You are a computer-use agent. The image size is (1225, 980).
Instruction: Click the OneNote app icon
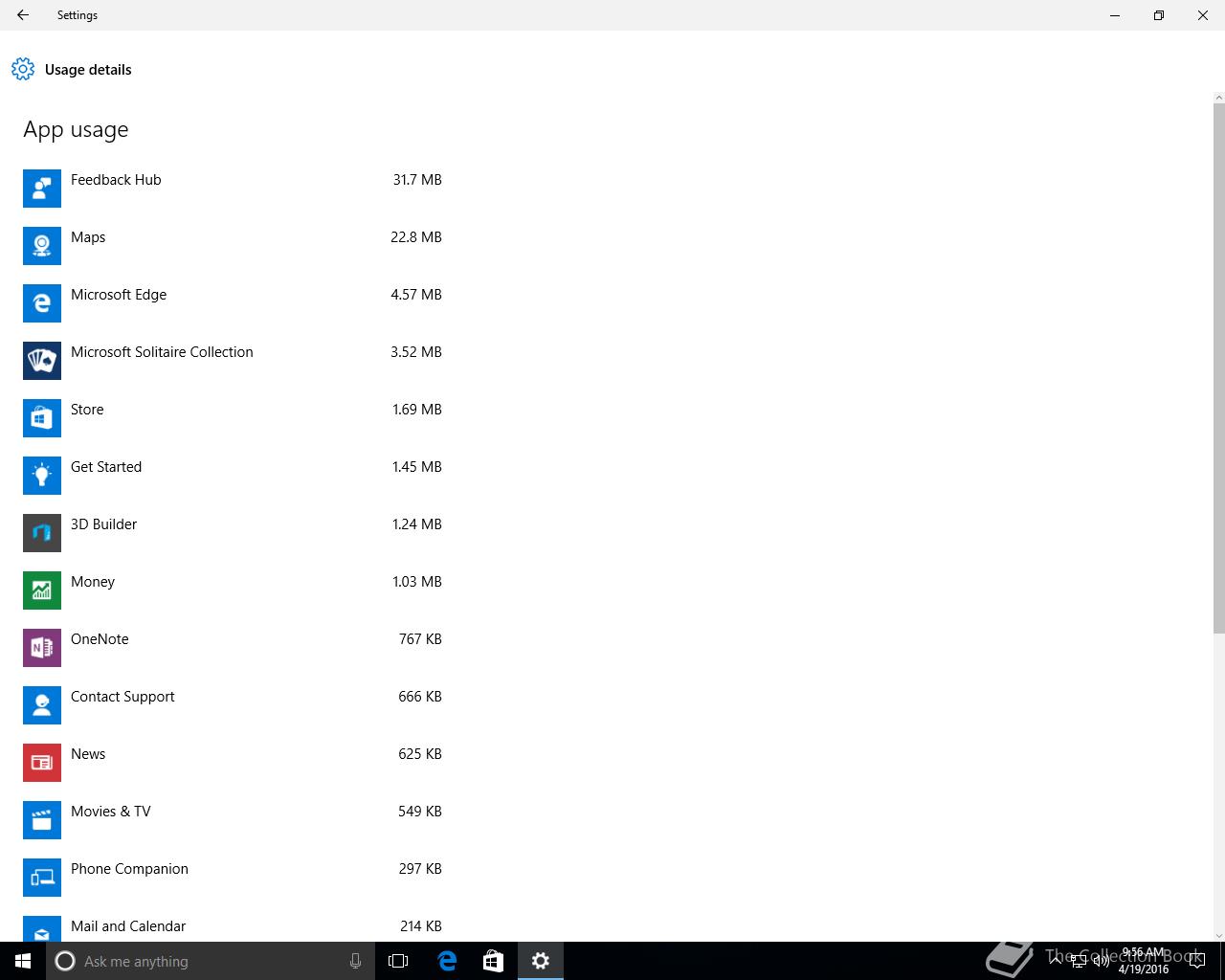pyautogui.click(x=42, y=648)
